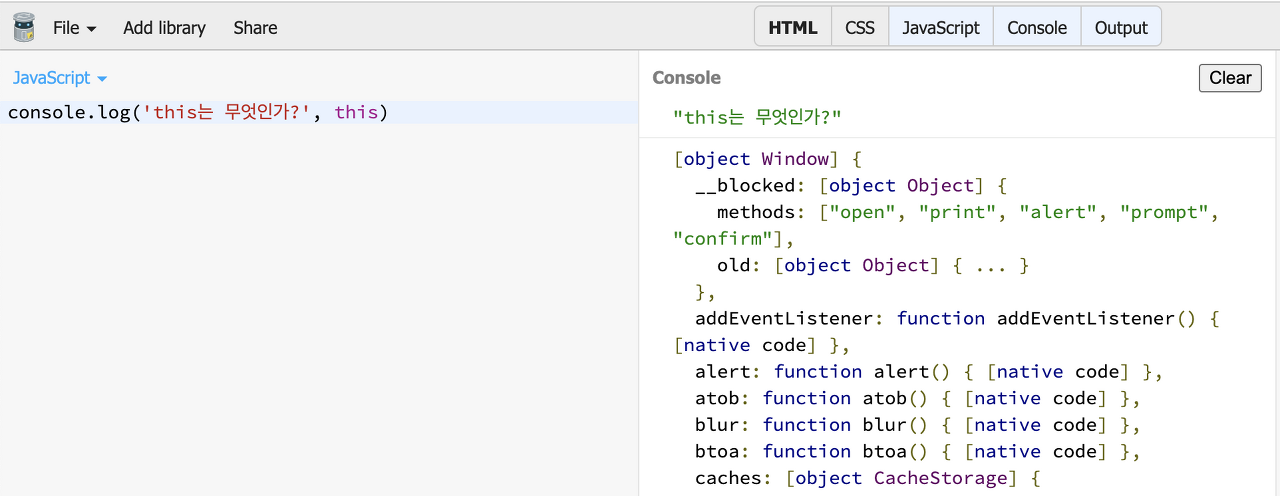The height and width of the screenshot is (496, 1280).
Task: Expand the old: [object Object] { ... } entry
Action: [x=873, y=265]
